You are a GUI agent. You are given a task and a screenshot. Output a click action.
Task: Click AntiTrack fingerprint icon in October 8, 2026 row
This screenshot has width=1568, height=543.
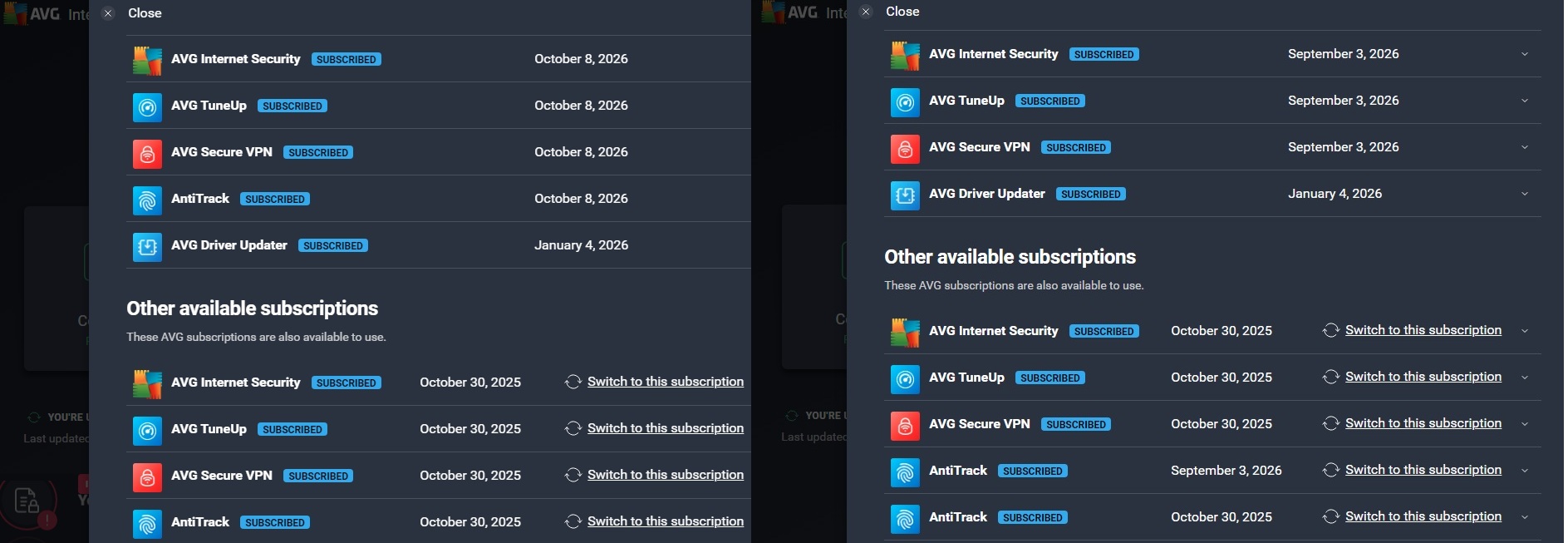pyautogui.click(x=147, y=200)
